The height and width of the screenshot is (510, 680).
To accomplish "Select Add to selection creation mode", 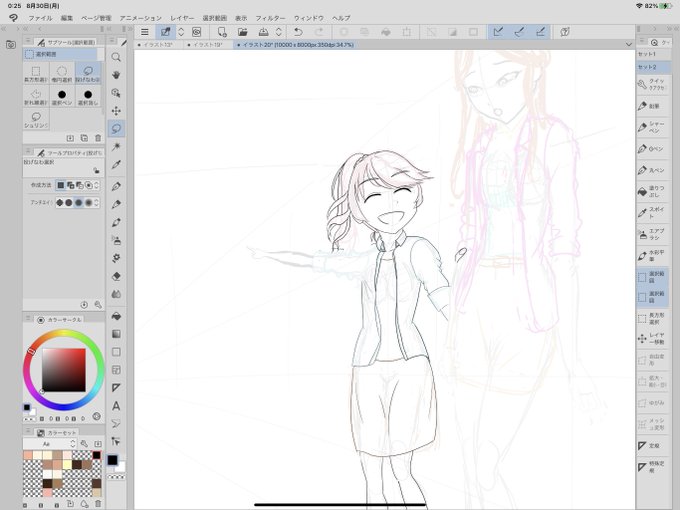I will (70, 185).
